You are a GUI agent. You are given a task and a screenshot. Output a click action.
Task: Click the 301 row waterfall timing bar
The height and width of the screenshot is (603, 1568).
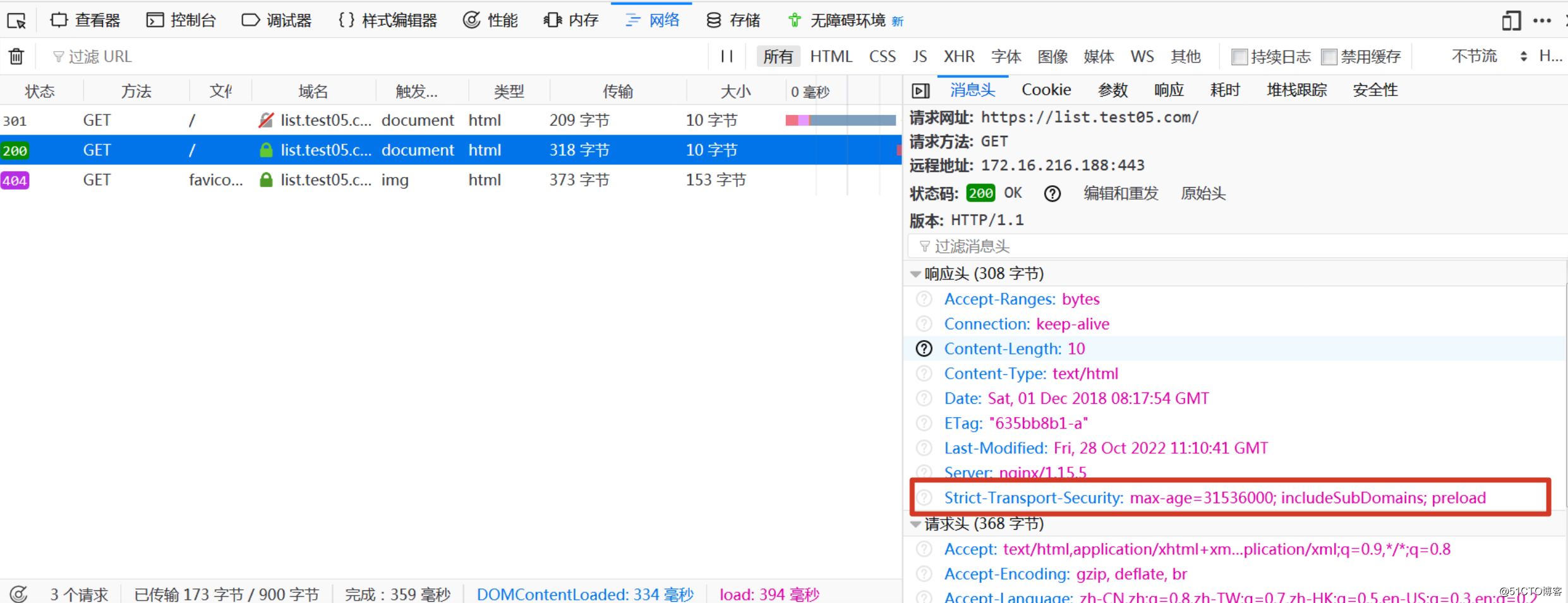pos(841,120)
